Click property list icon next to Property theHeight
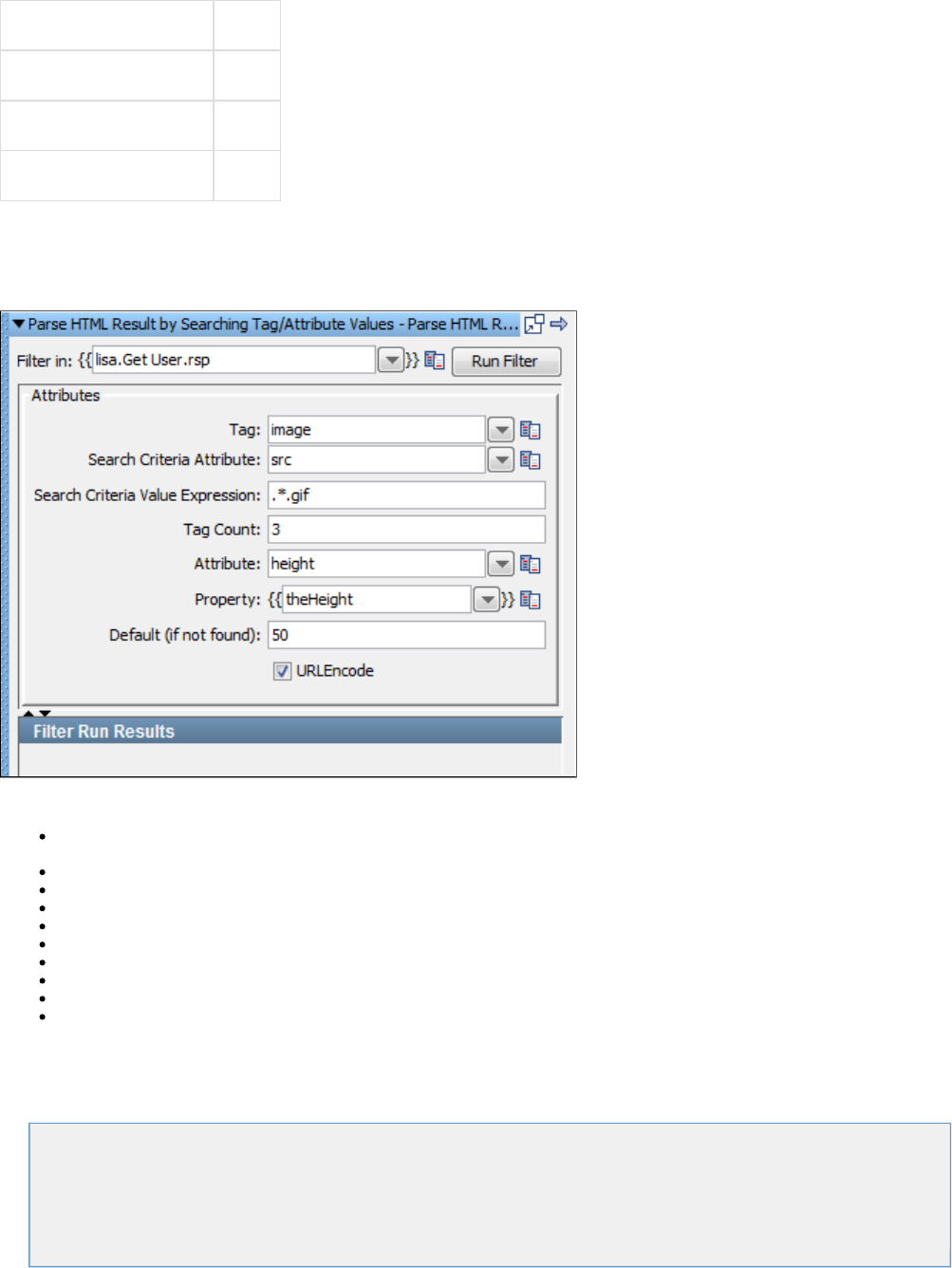 coord(531,600)
